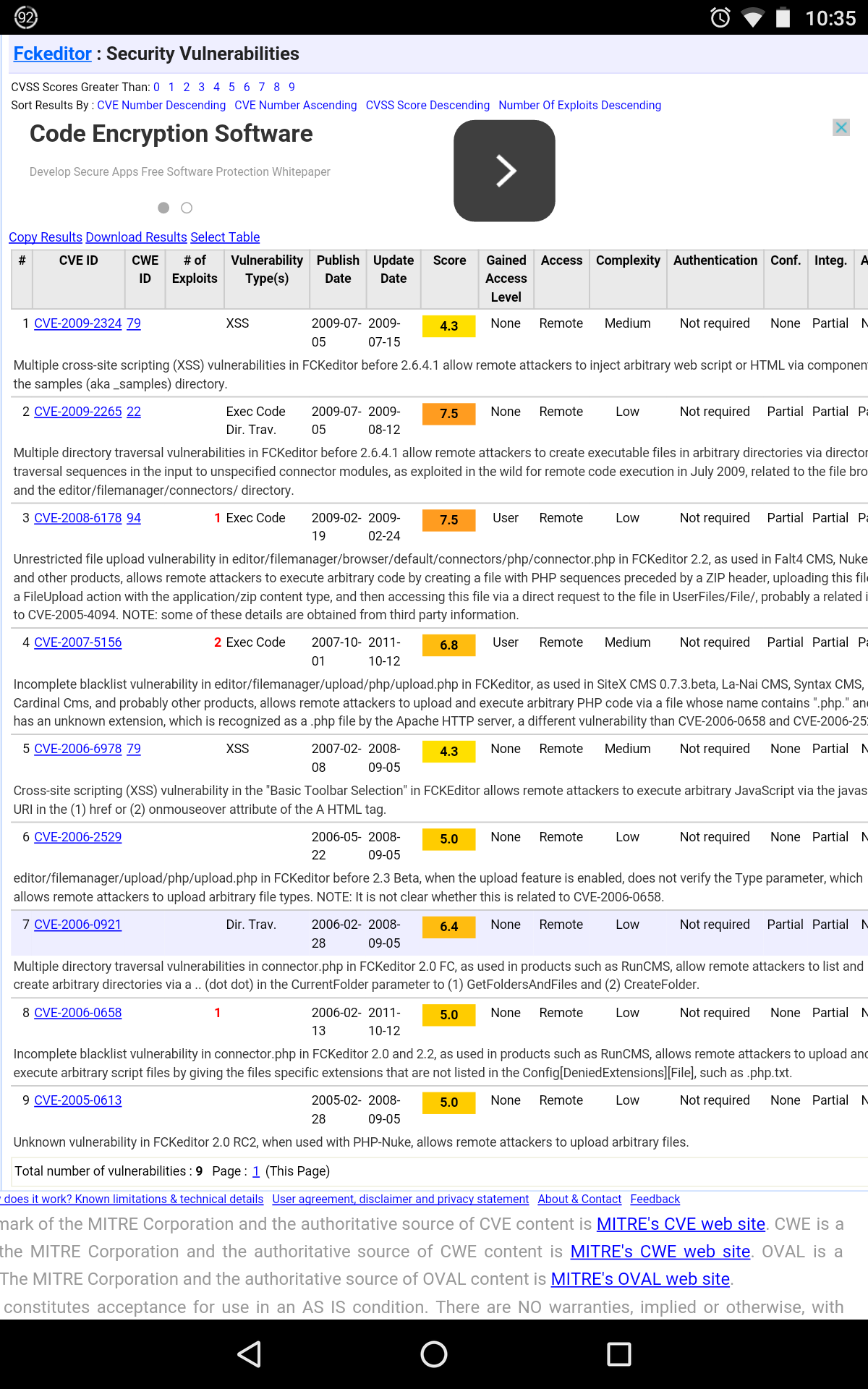Image resolution: width=868 pixels, height=1389 pixels.
Task: Filter CVSS scores greater than 7
Action: pyautogui.click(x=262, y=87)
